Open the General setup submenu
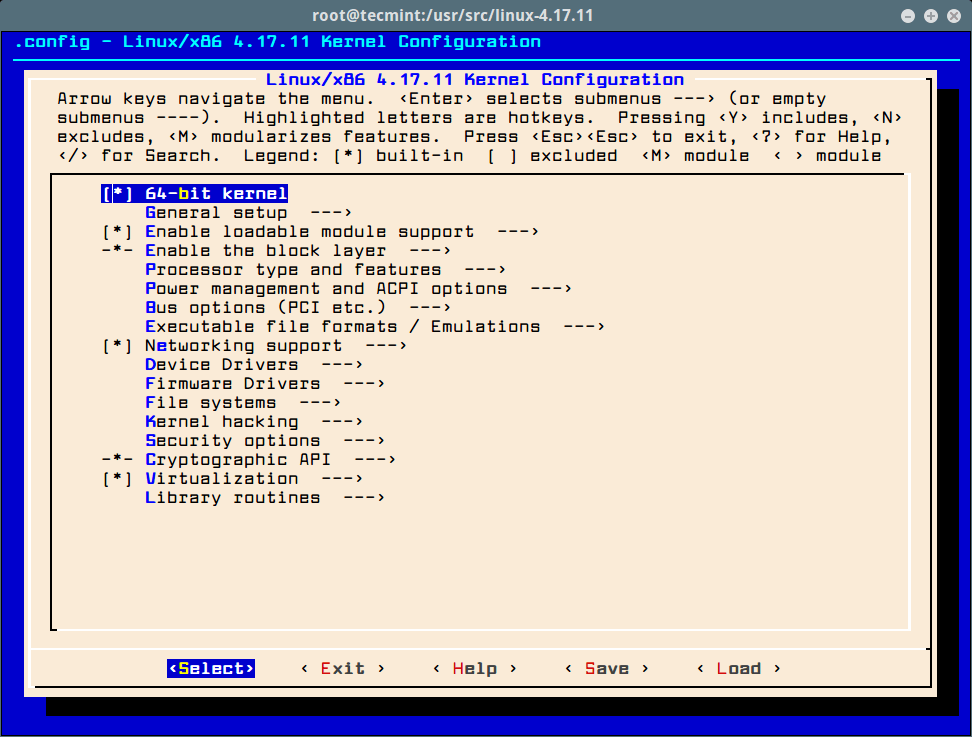The height and width of the screenshot is (737, 972). pyautogui.click(x=216, y=213)
